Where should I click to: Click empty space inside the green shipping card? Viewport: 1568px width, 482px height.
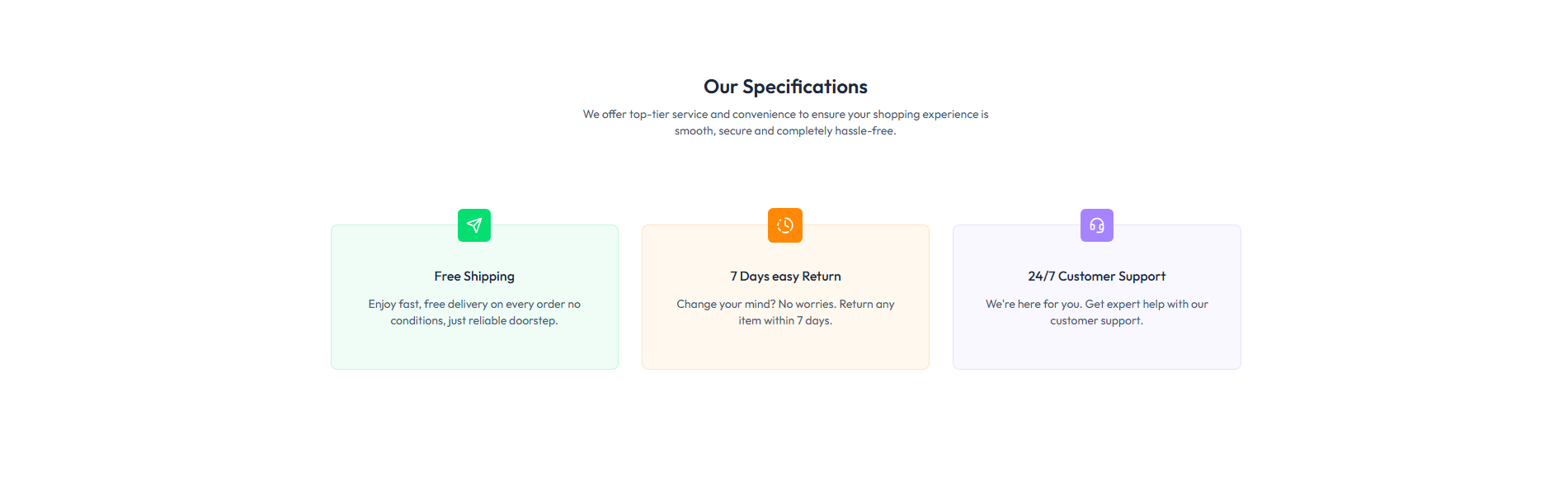click(x=474, y=350)
